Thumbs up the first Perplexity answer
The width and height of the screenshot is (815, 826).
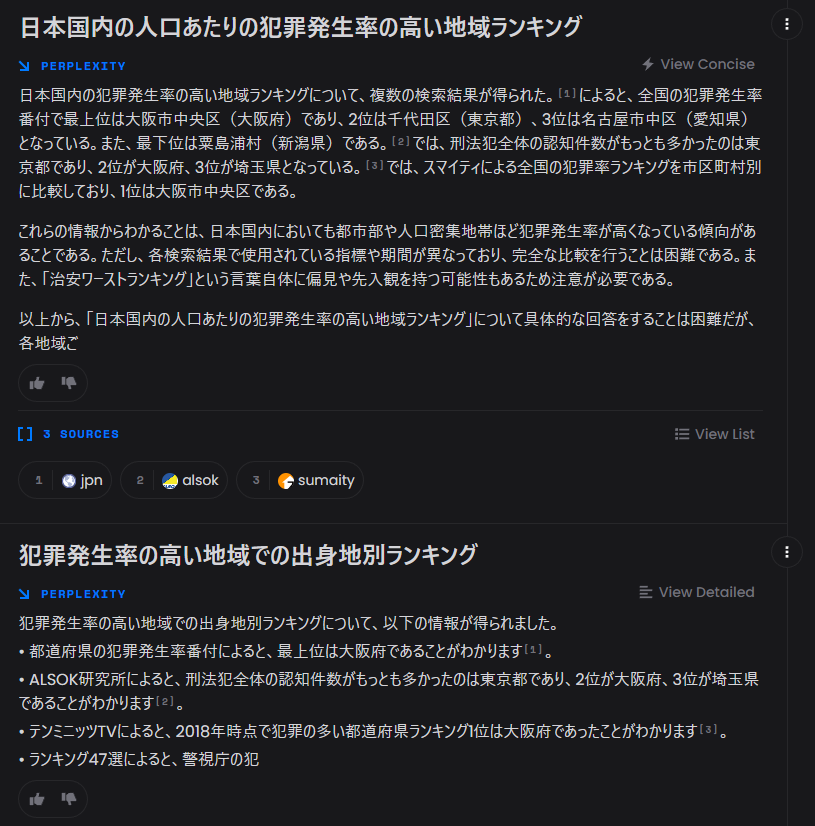[37, 383]
